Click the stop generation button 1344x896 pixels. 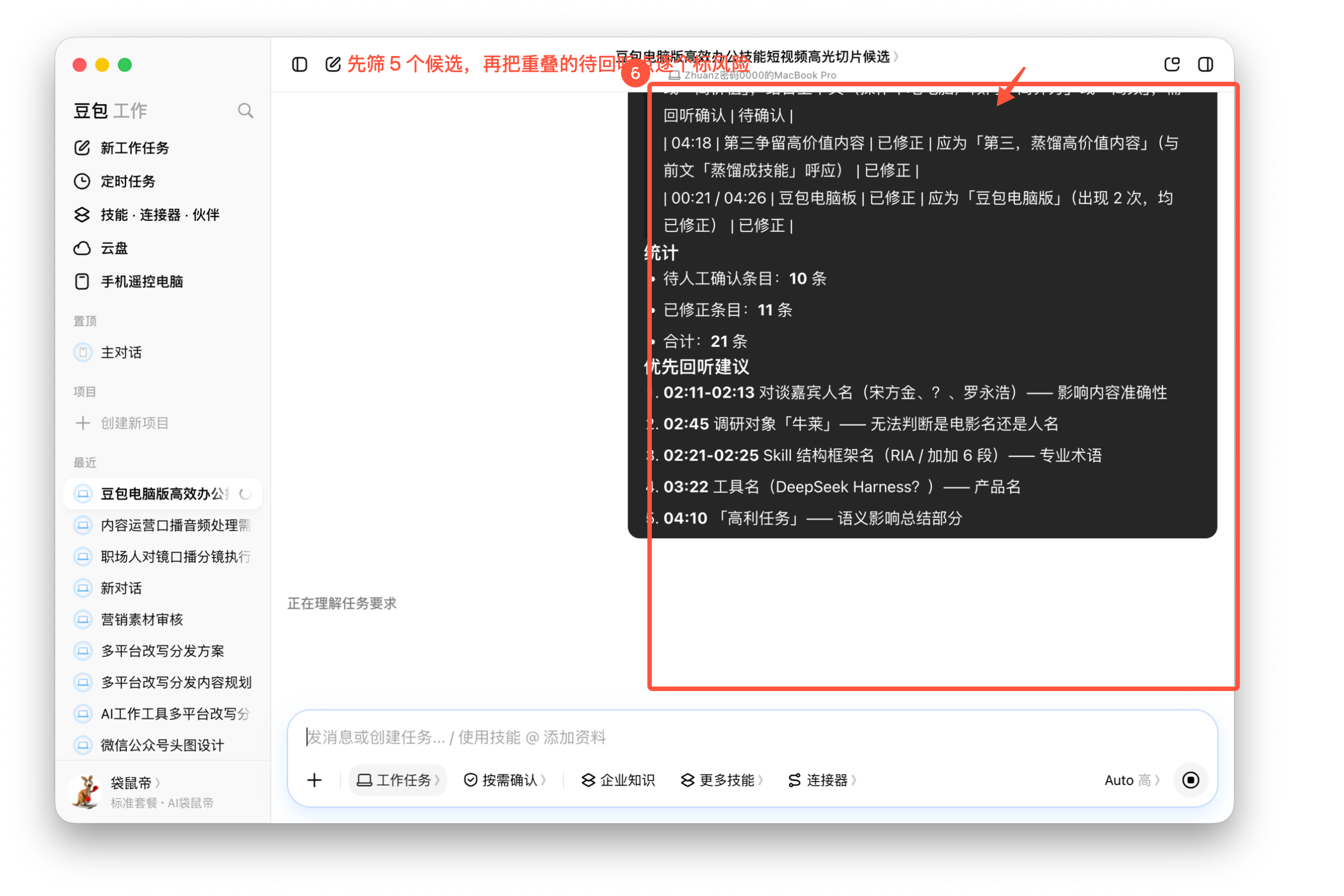coord(1191,780)
